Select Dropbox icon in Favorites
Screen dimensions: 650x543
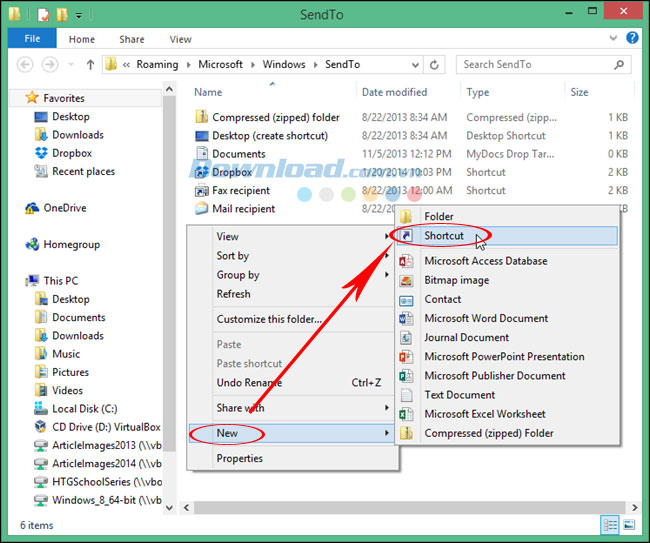click(x=41, y=153)
